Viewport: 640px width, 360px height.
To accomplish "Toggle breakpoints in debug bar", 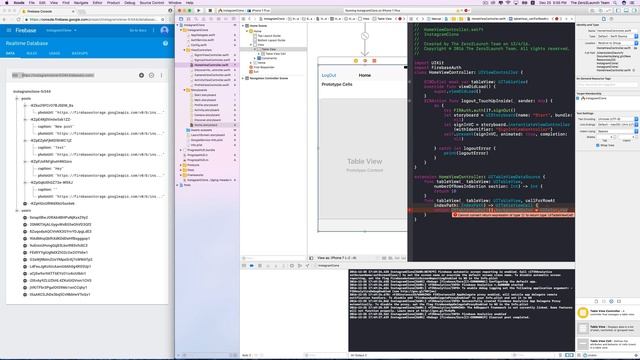I will 251,266.
